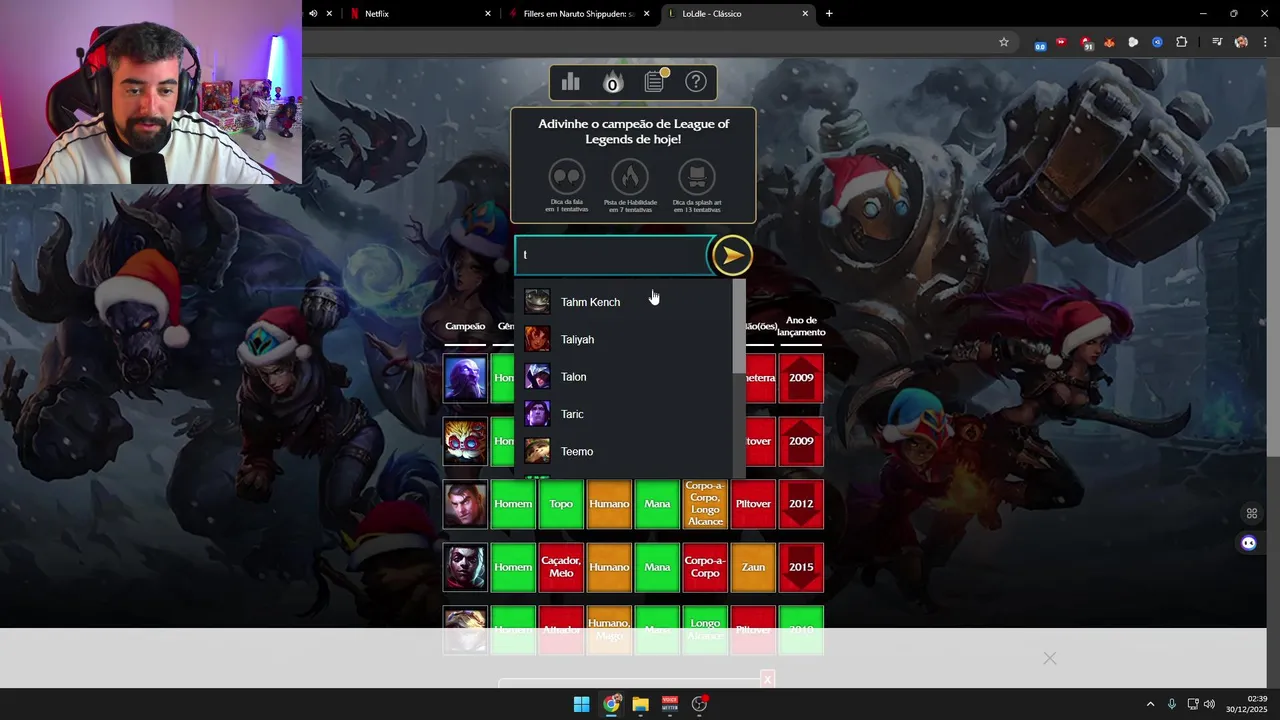1280x720 pixels.
Task: Show hidden system tray icons chevron
Action: (1150, 704)
